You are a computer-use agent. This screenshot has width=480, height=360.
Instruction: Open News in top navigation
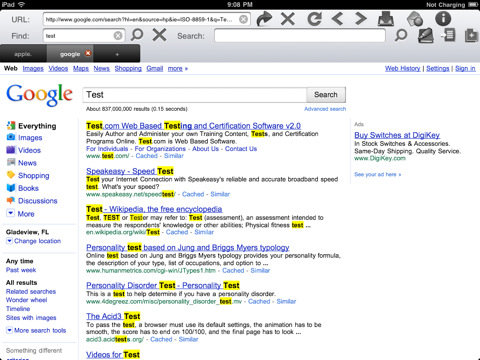tap(101, 68)
